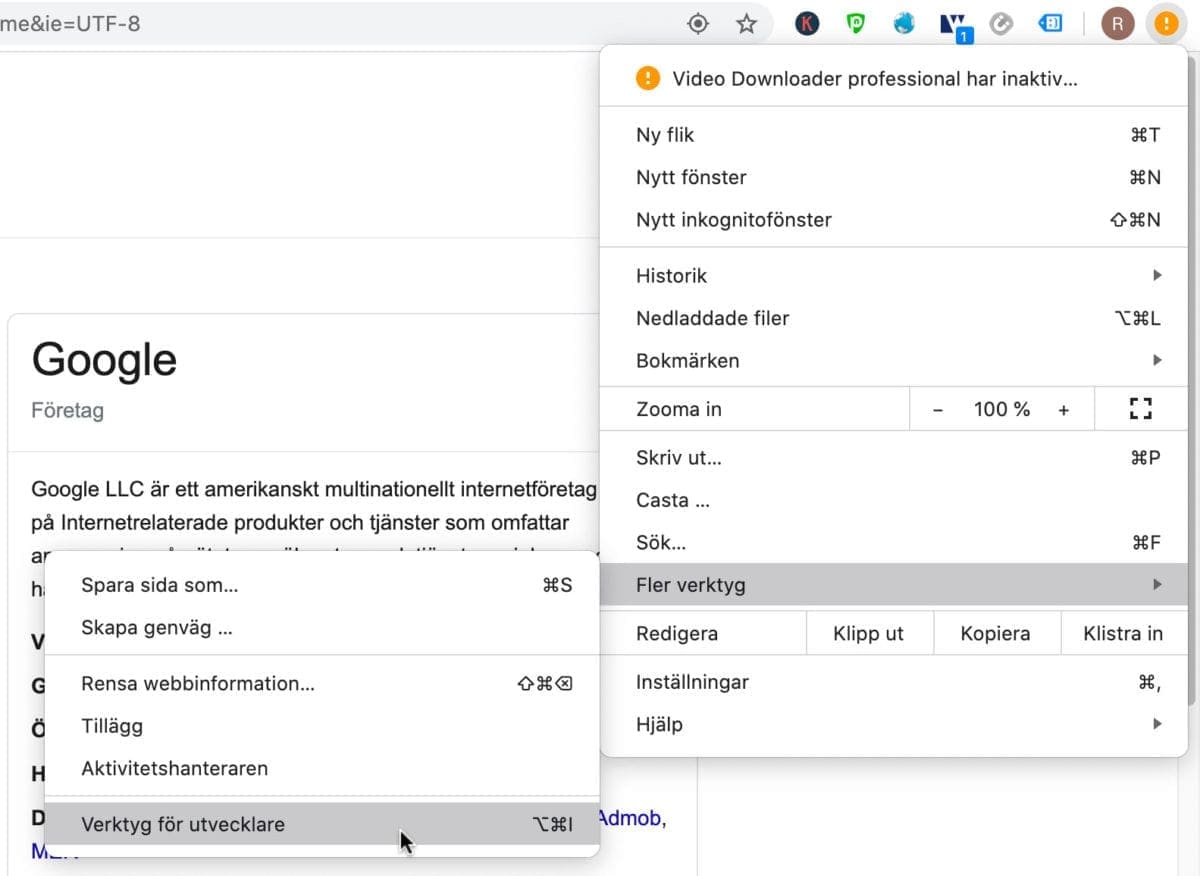Open the W extension with badge 1

(955, 26)
